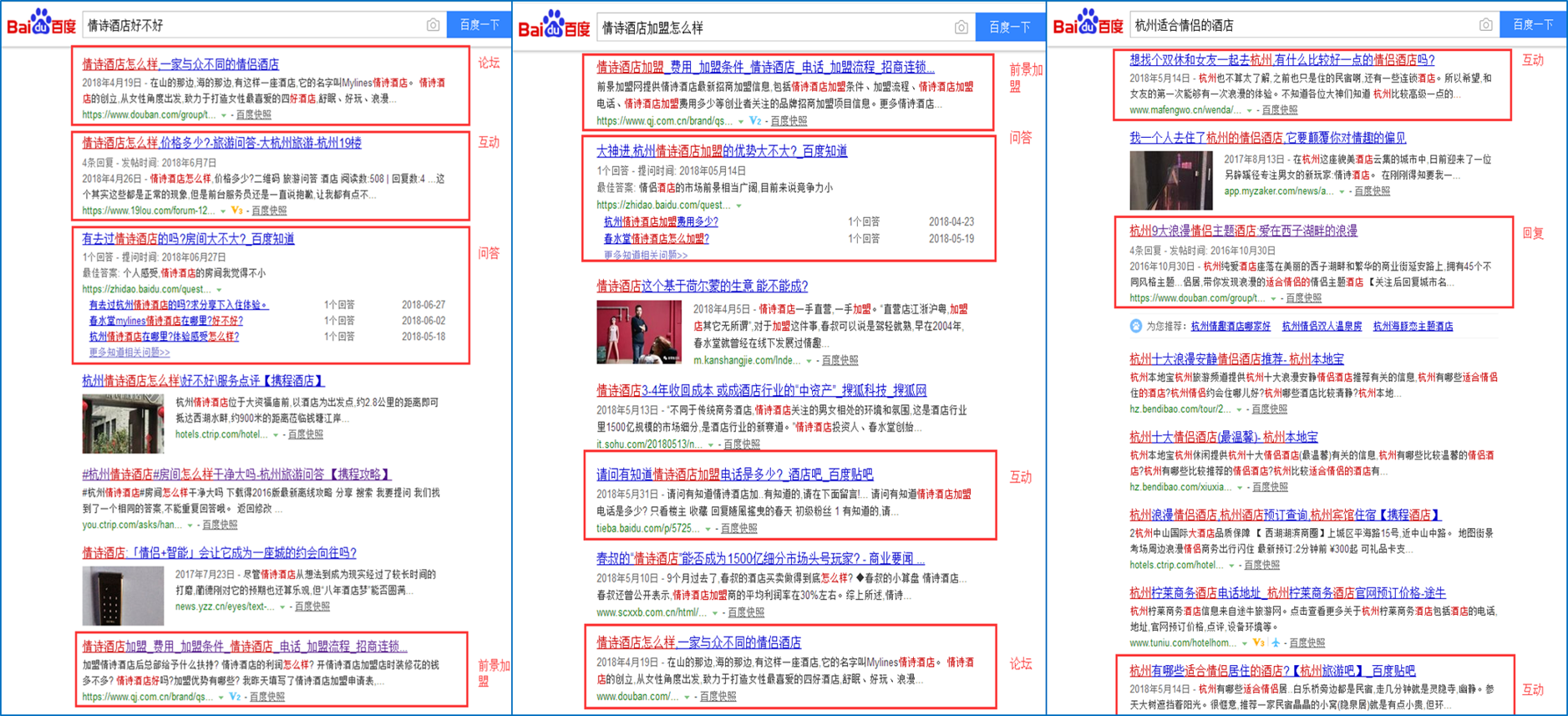
Task: Expand dropdown arrow beside it.sohu.com URL
Action: click(711, 444)
